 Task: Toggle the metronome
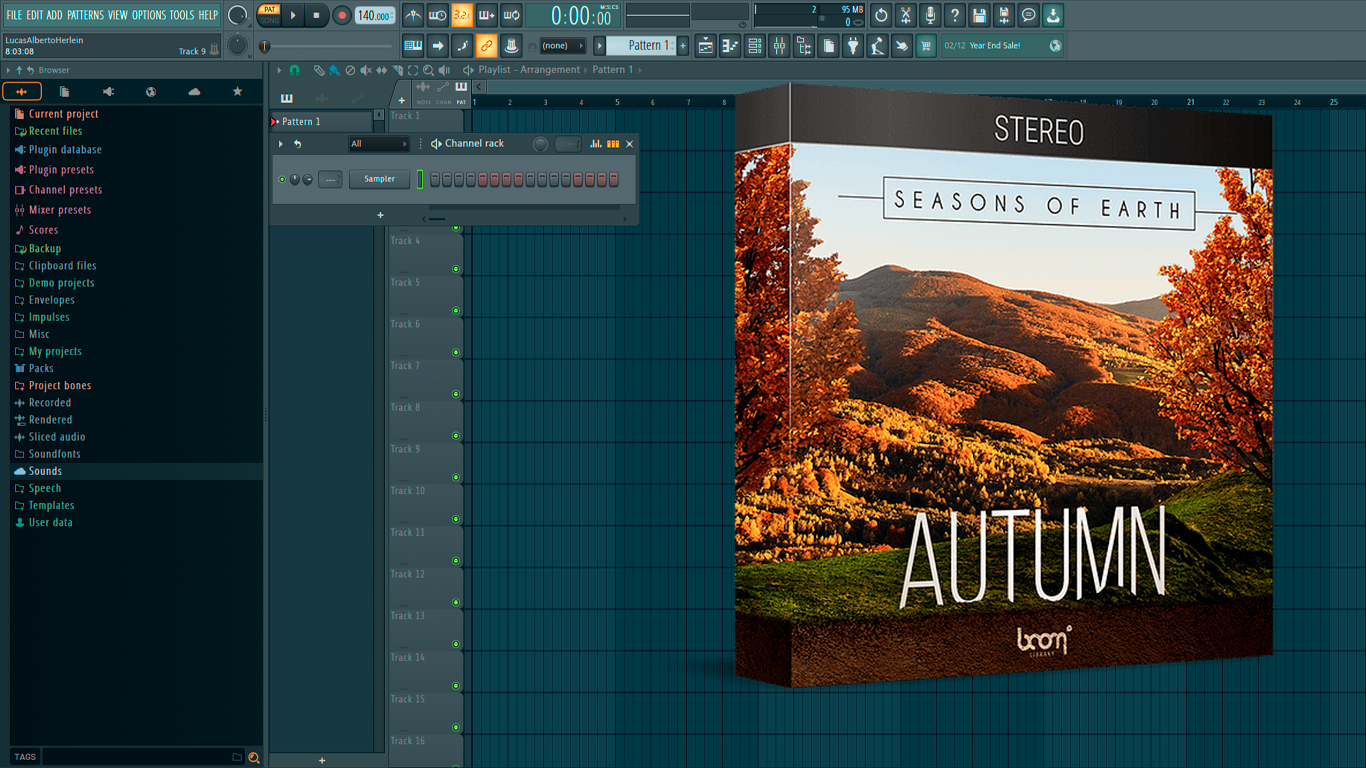tap(413, 15)
